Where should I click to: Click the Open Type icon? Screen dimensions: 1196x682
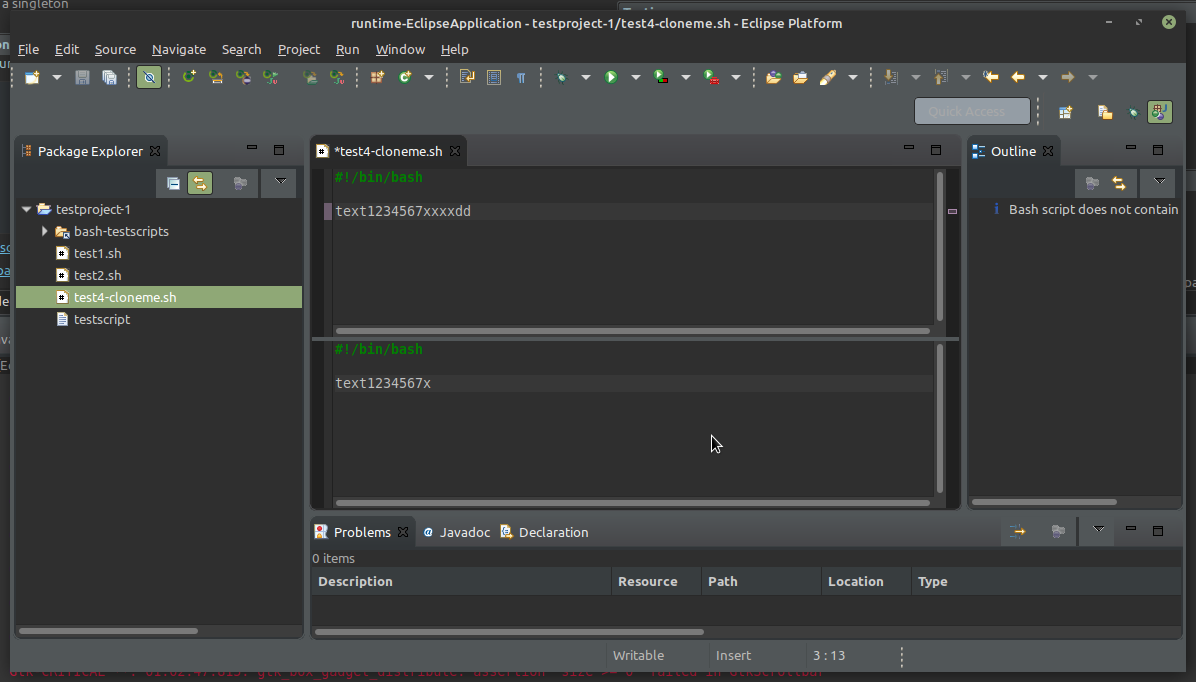point(773,77)
